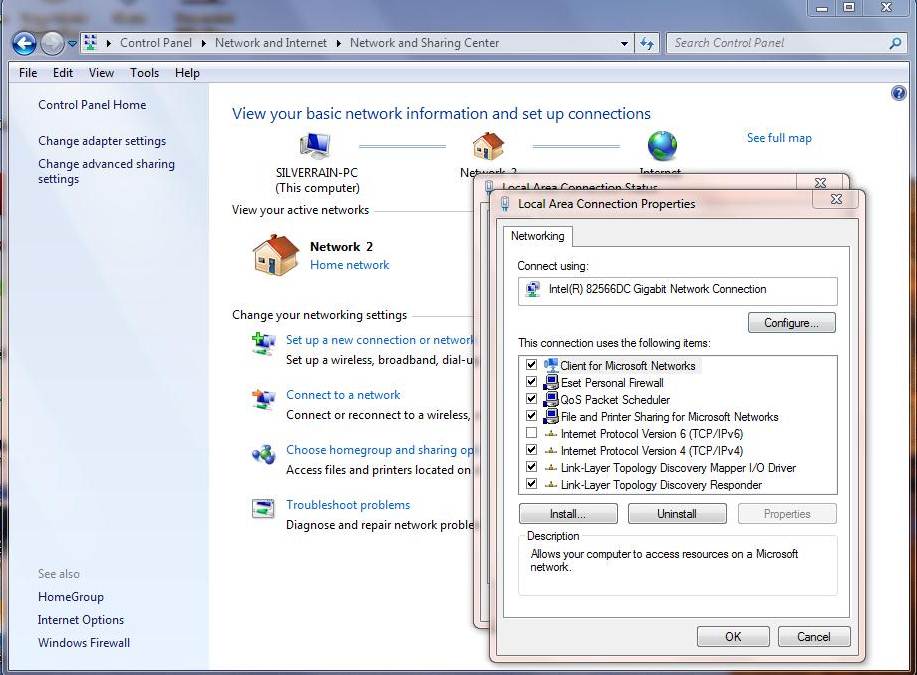Select the Networking tab
This screenshot has height=675, width=917.
click(537, 236)
